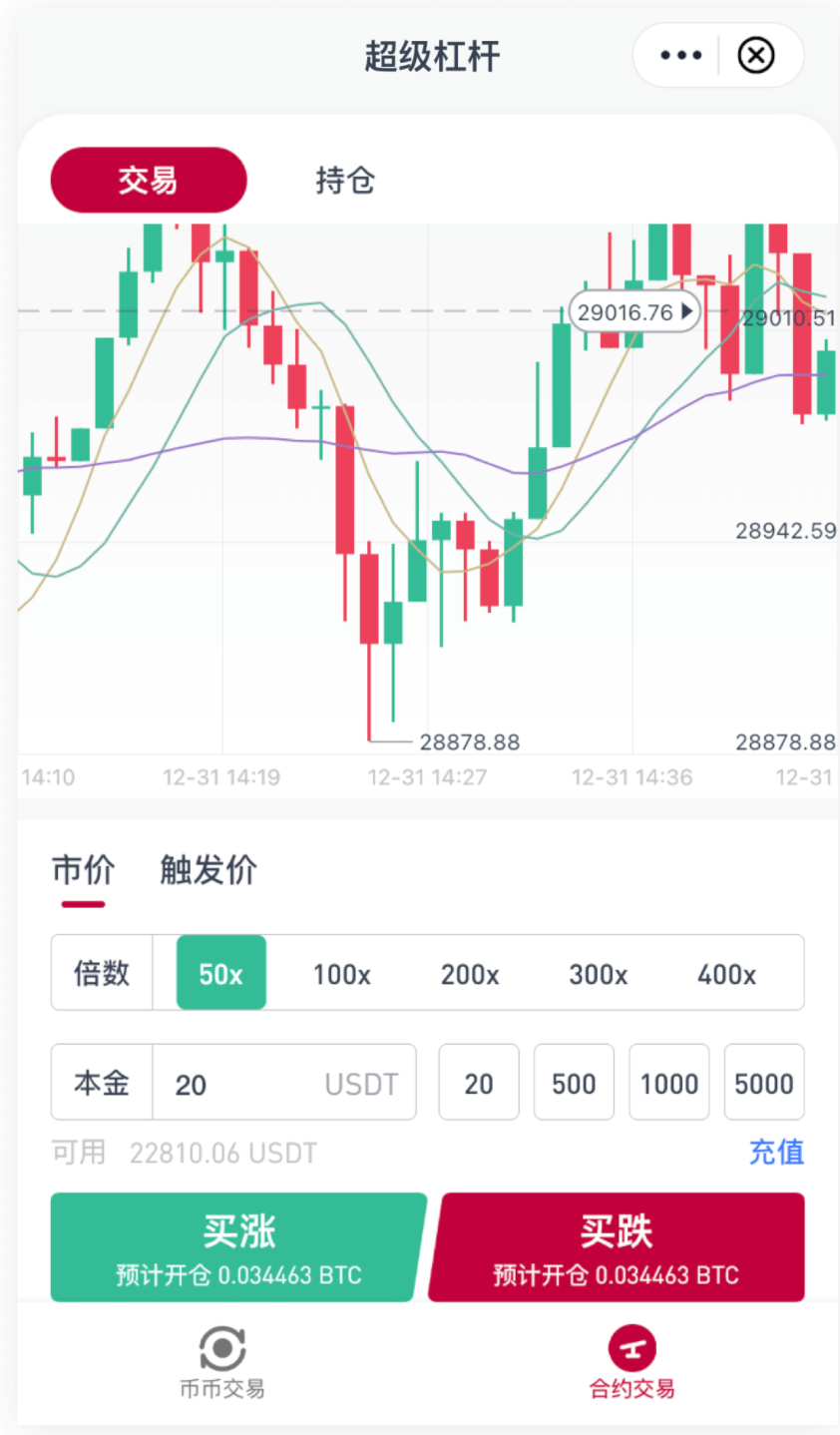840x1435 pixels.
Task: Open the more options (...) menu
Action: click(x=679, y=55)
